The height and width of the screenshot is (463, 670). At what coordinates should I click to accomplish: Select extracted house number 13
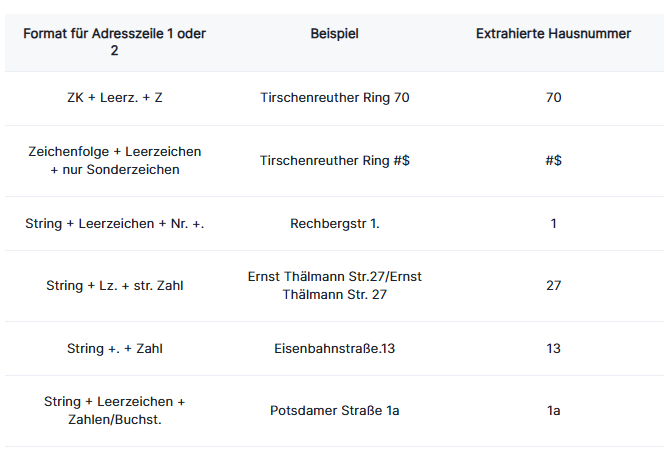[553, 349]
